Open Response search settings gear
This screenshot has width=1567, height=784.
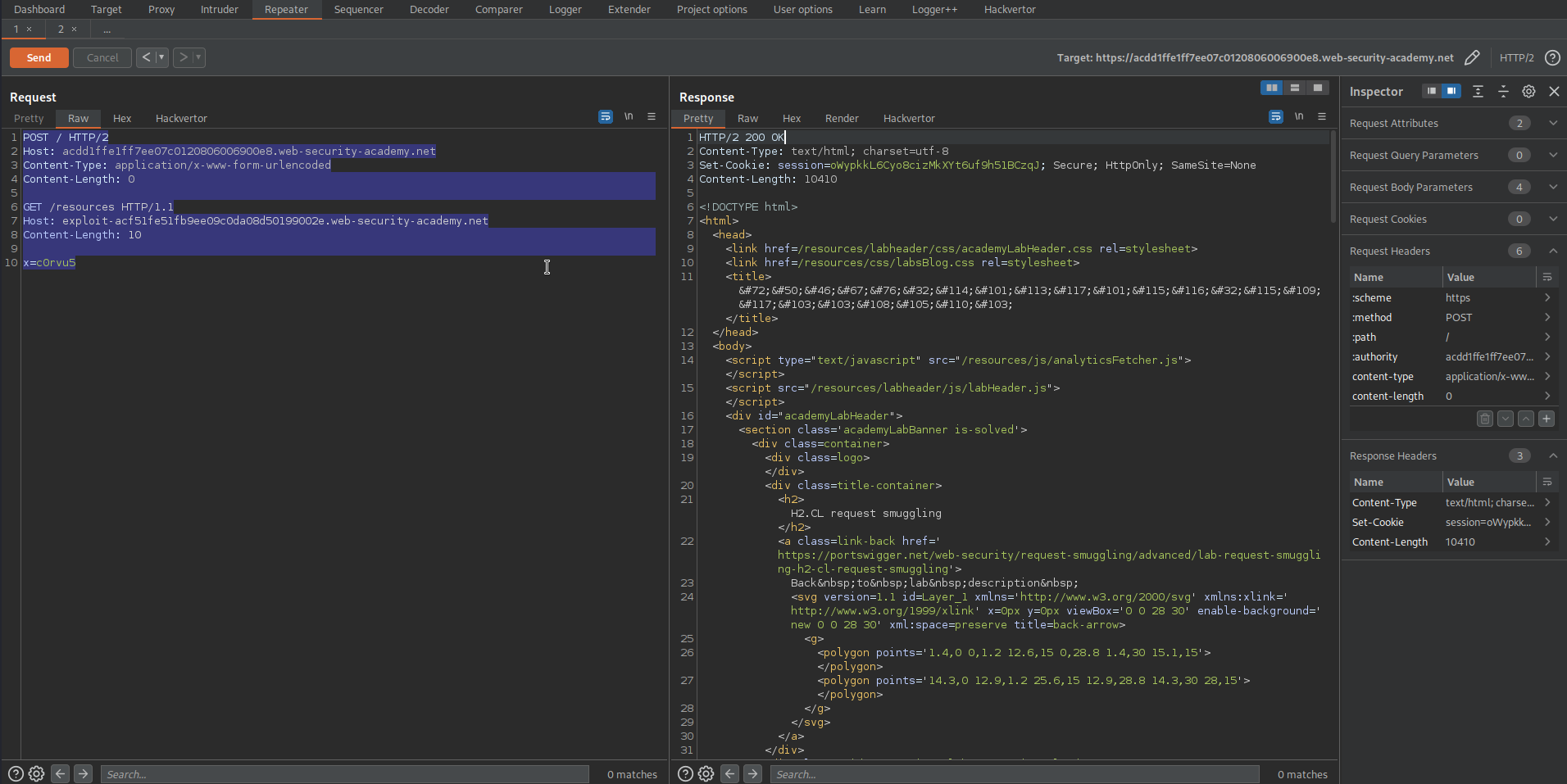click(706, 773)
